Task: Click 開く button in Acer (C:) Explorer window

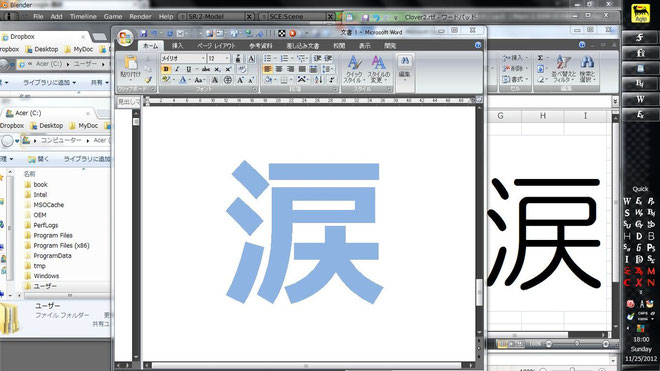Action: coord(38,159)
